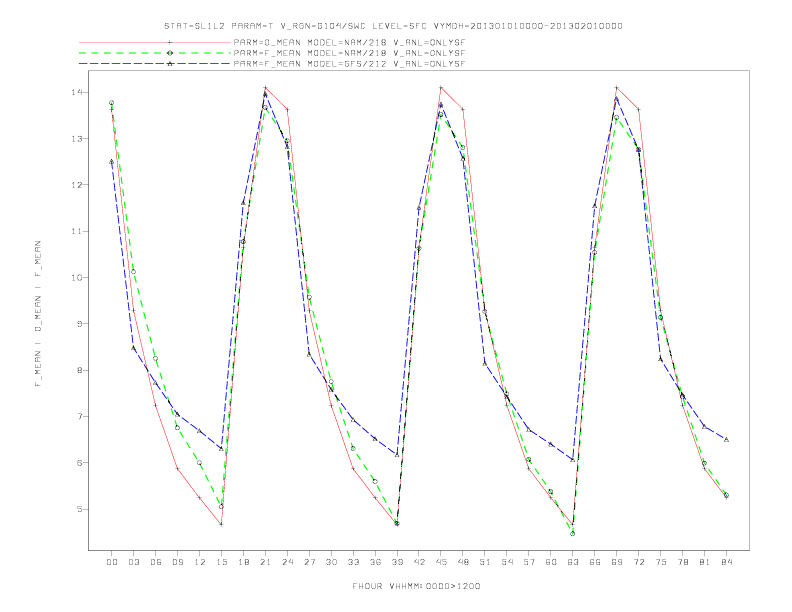
Task: Click the blue GFS triangle marker at hour 84
Action: (726, 440)
